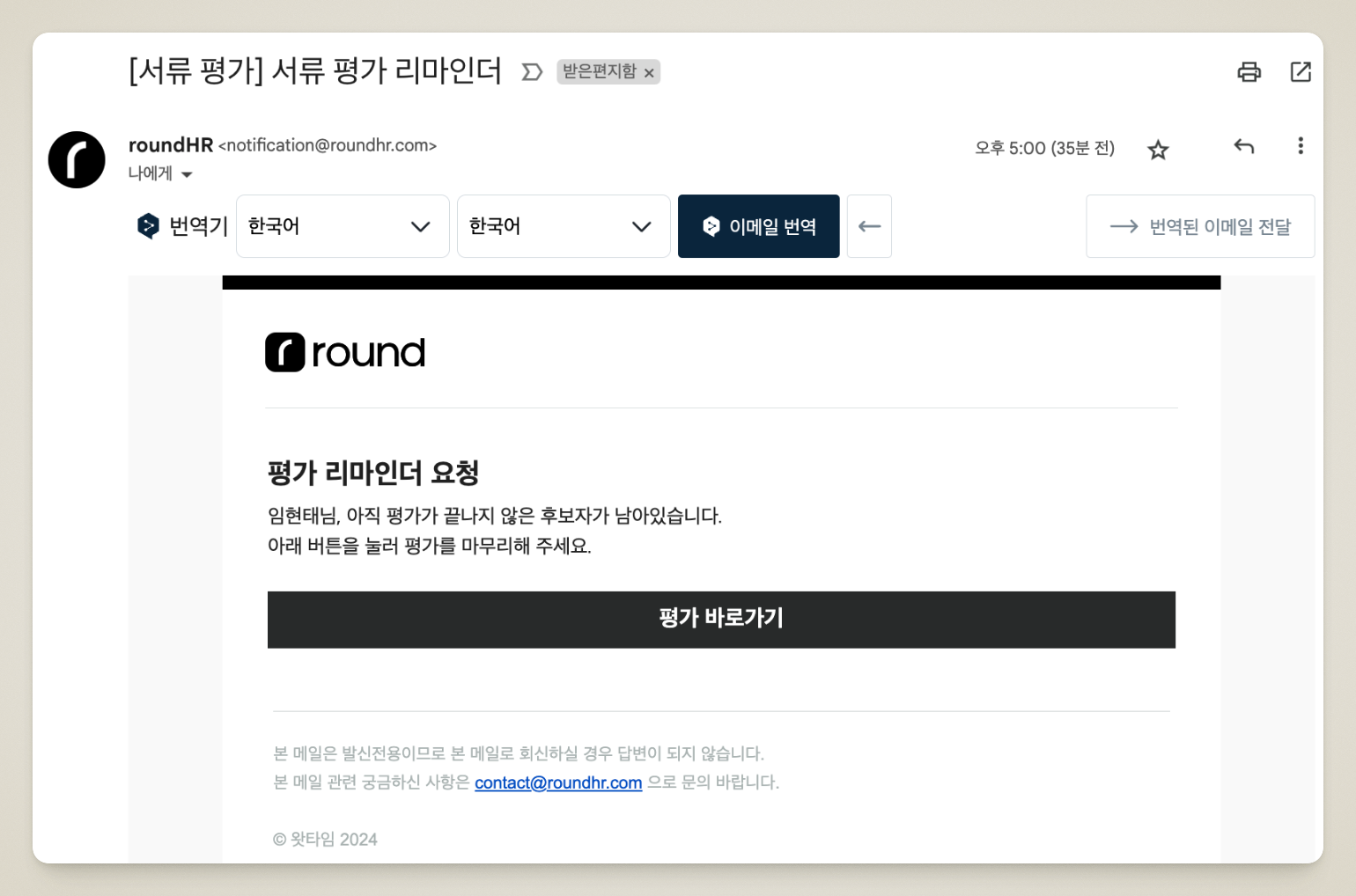
Task: Open the target language 한국어 dropdown
Action: 564,226
